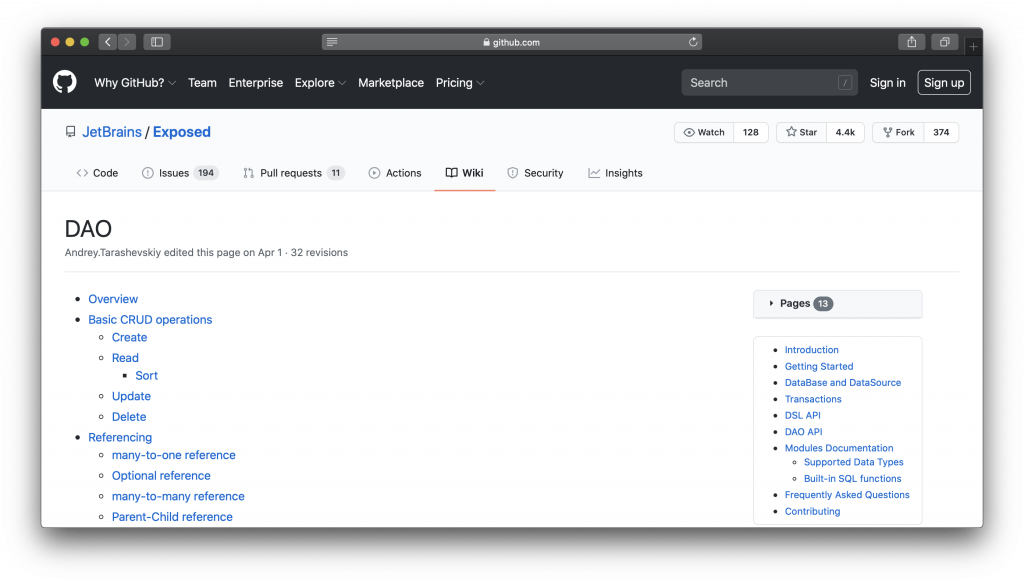Open the JetBrains owner link
The image size is (1024, 582).
click(112, 132)
